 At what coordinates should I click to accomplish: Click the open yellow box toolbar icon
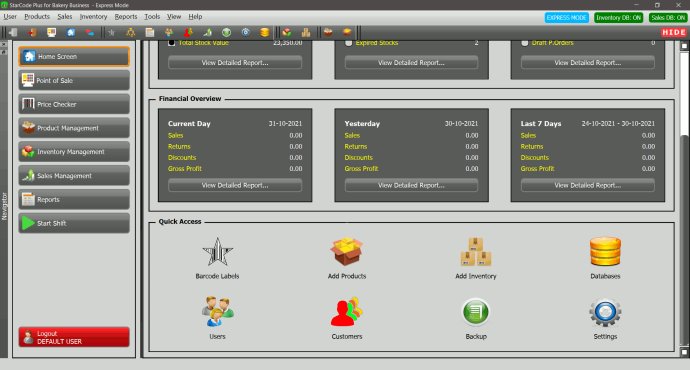pos(347,33)
